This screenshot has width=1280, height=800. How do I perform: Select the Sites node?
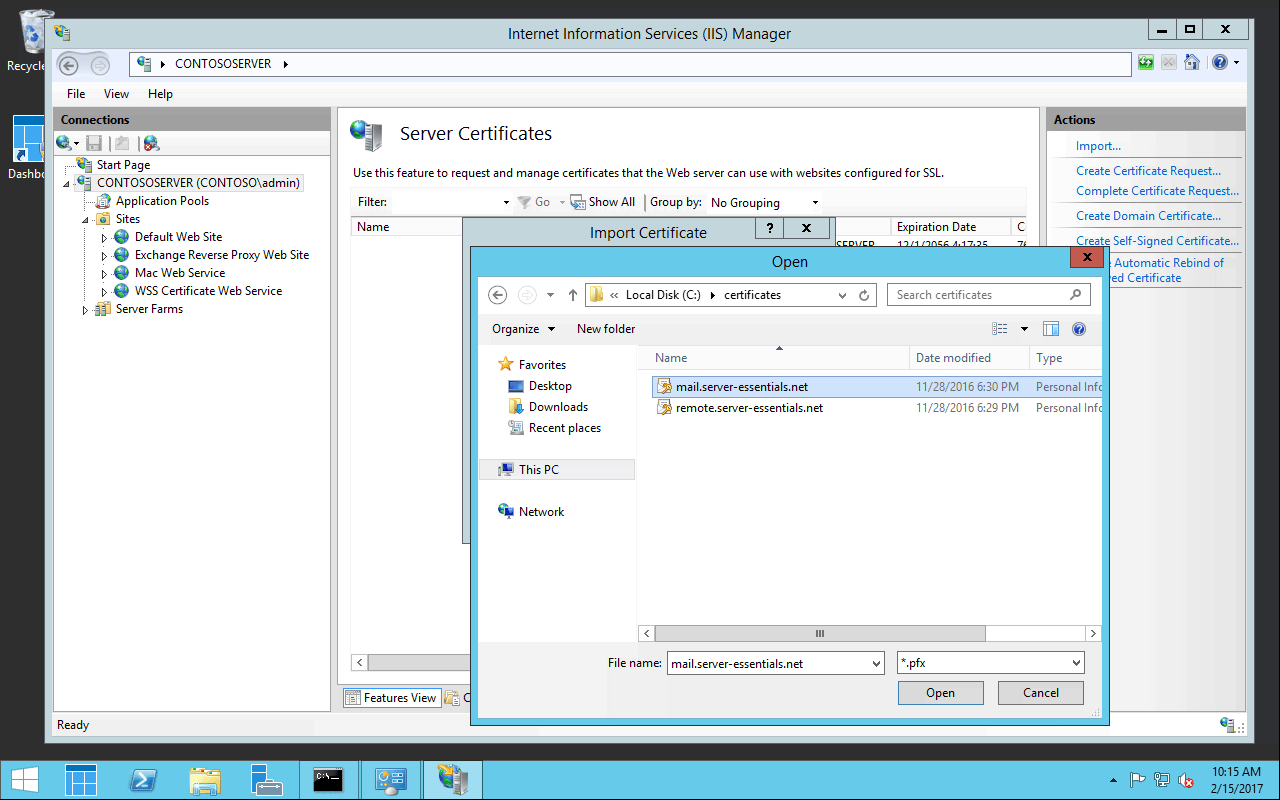click(x=127, y=219)
